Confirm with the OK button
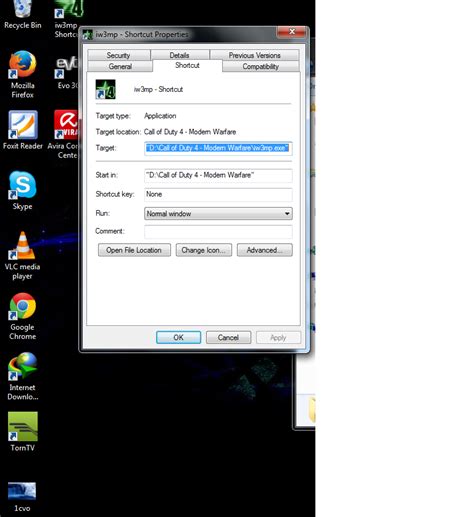This screenshot has width=474, height=517. 178,337
